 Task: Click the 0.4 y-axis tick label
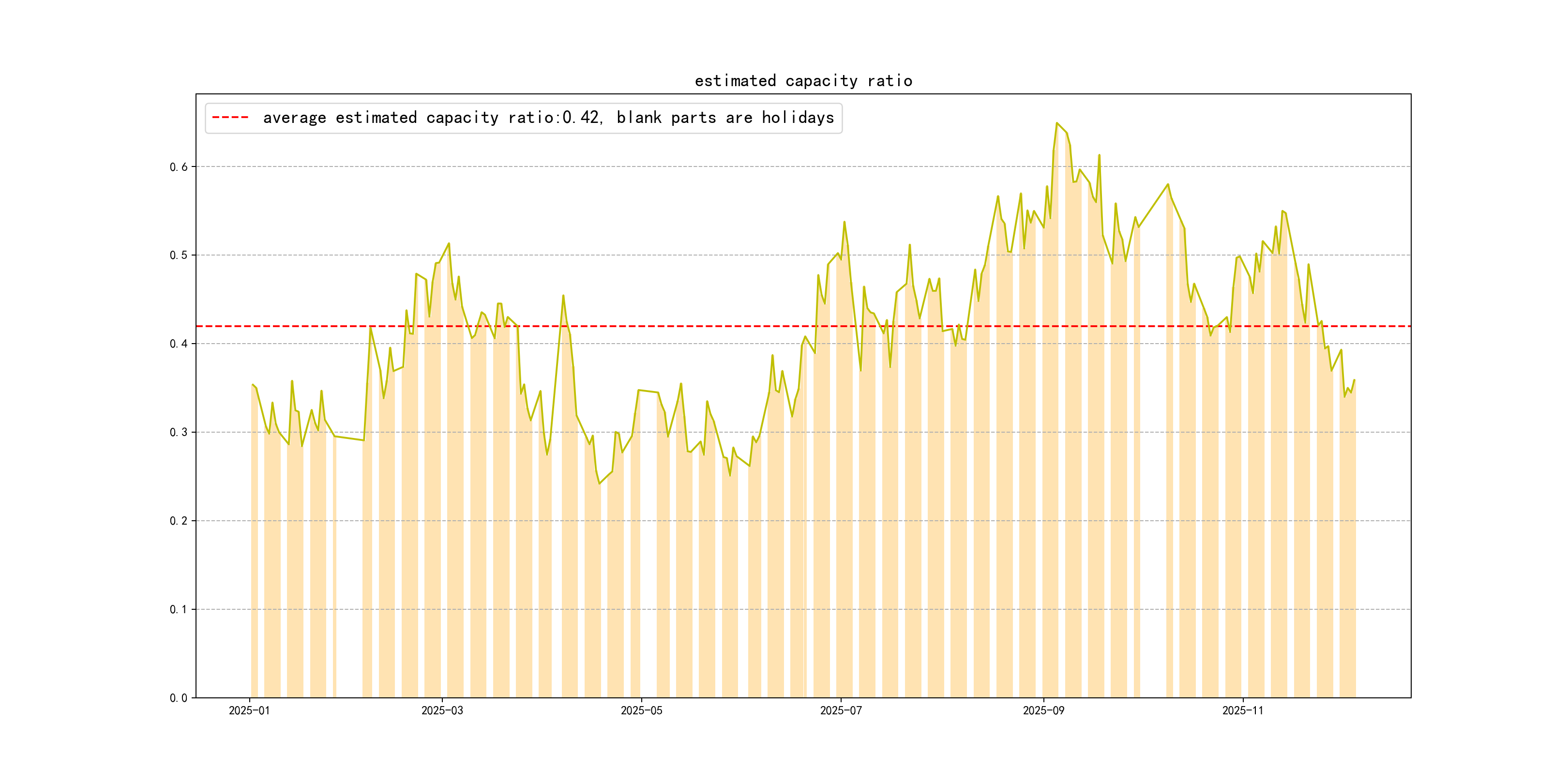point(179,344)
